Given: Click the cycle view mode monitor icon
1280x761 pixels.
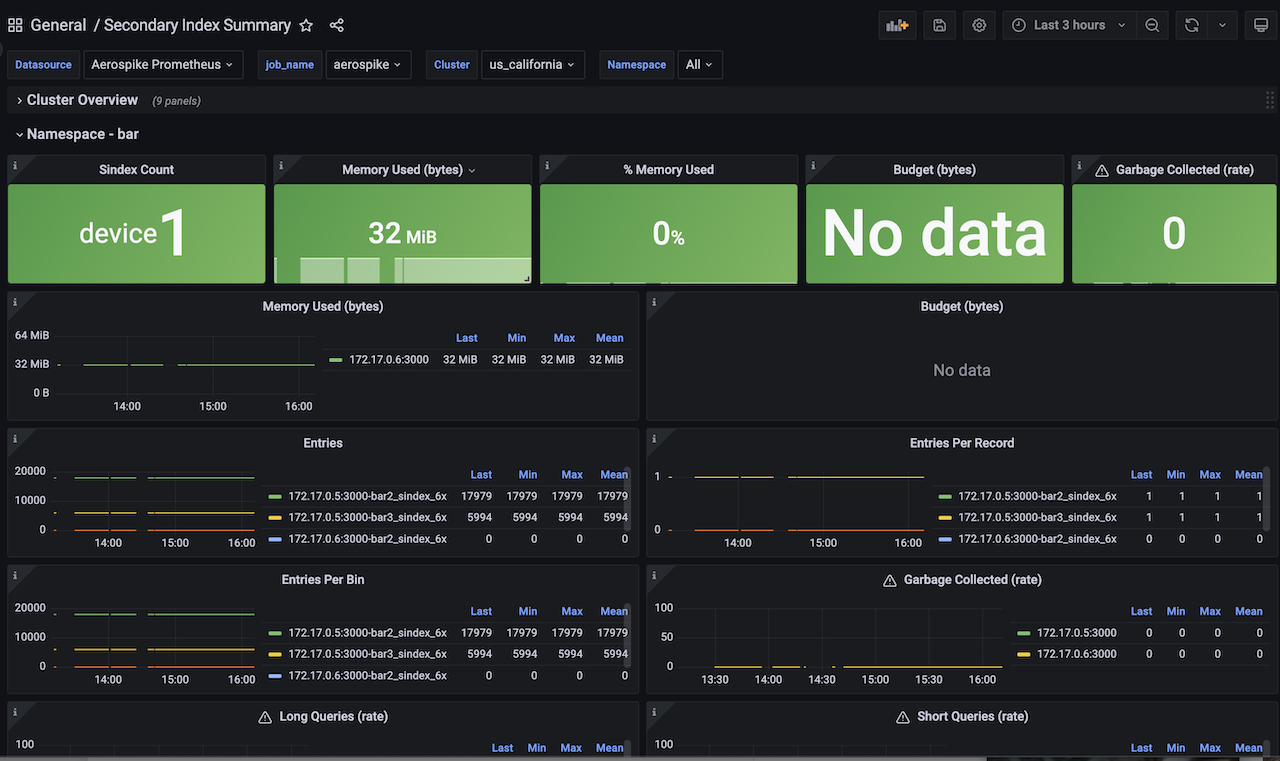Looking at the screenshot, I should coord(1261,25).
